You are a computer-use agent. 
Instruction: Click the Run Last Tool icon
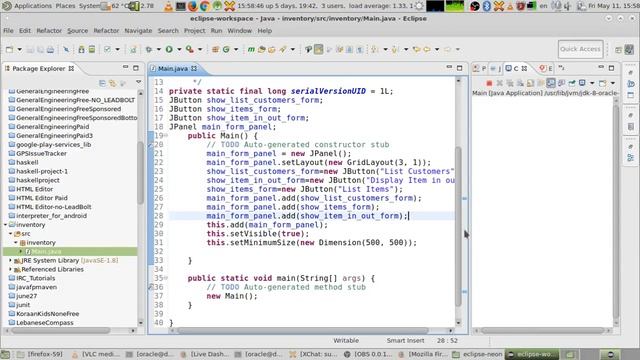(189, 49)
